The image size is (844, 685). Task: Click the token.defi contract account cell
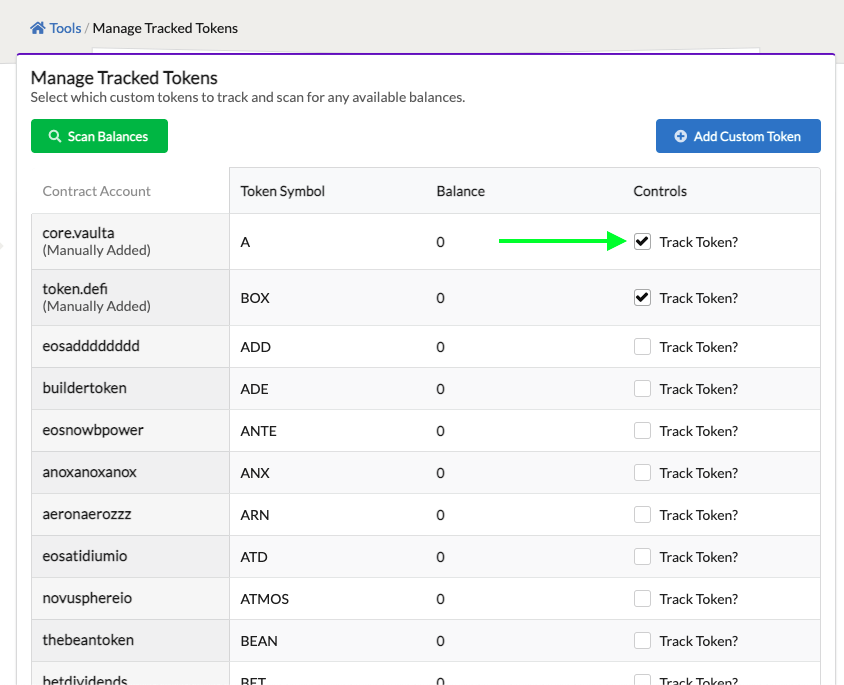pos(130,298)
